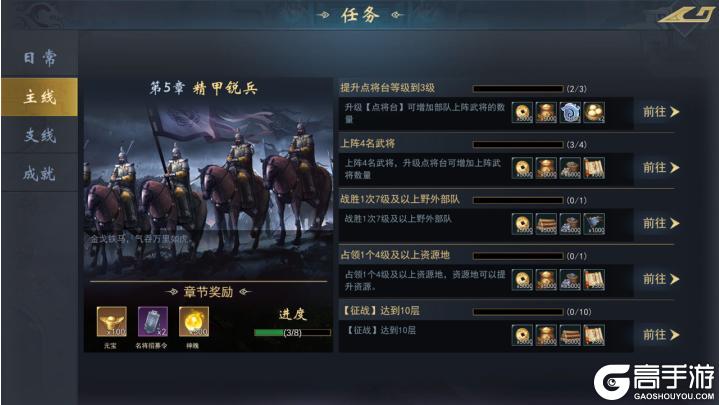Select the stone pile reward in 占领资源地 quest
The image size is (719, 405).
pos(570,279)
